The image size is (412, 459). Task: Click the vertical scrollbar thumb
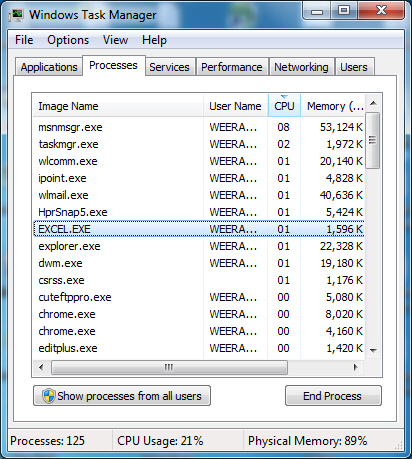(x=373, y=141)
